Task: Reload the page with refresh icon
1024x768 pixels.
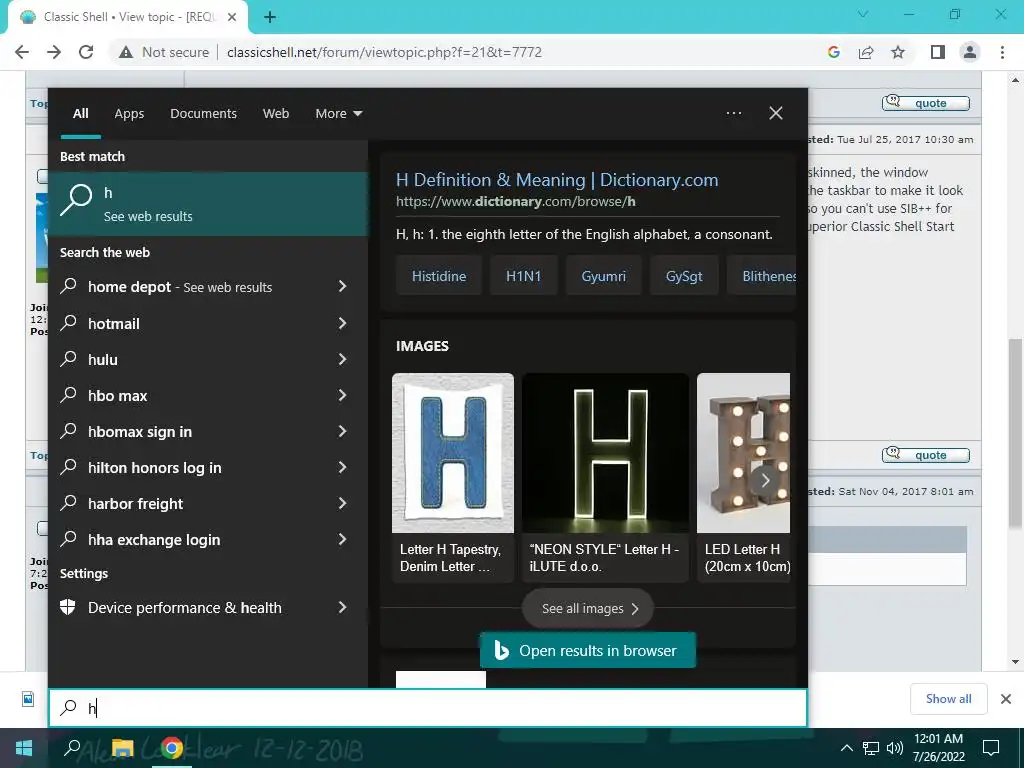Action: [86, 52]
